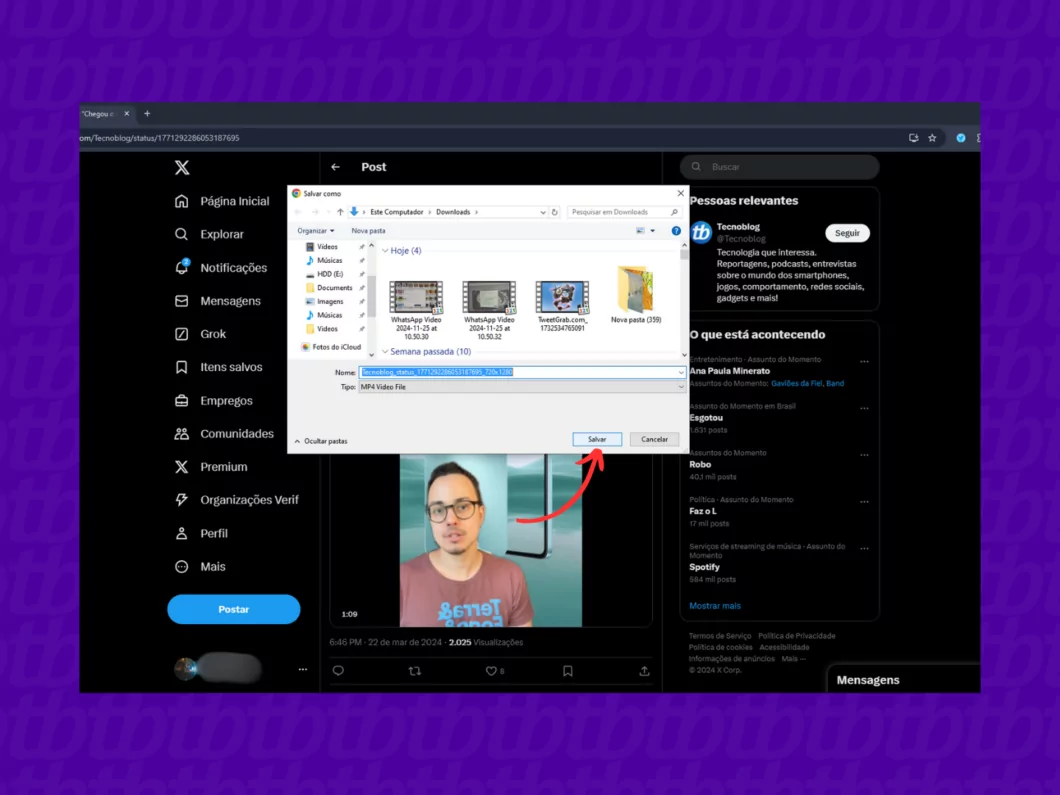Viewport: 1060px width, 795px height.
Task: Bookmark page with Chrome star icon
Action: pyautogui.click(x=932, y=138)
